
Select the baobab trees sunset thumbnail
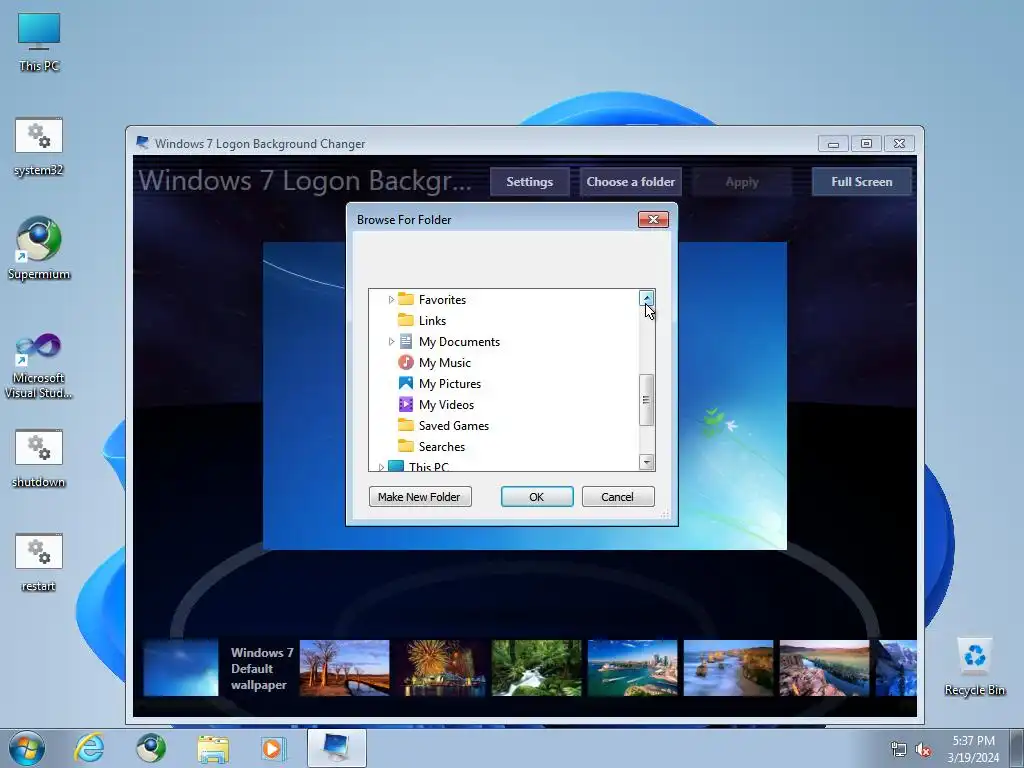[x=344, y=667]
